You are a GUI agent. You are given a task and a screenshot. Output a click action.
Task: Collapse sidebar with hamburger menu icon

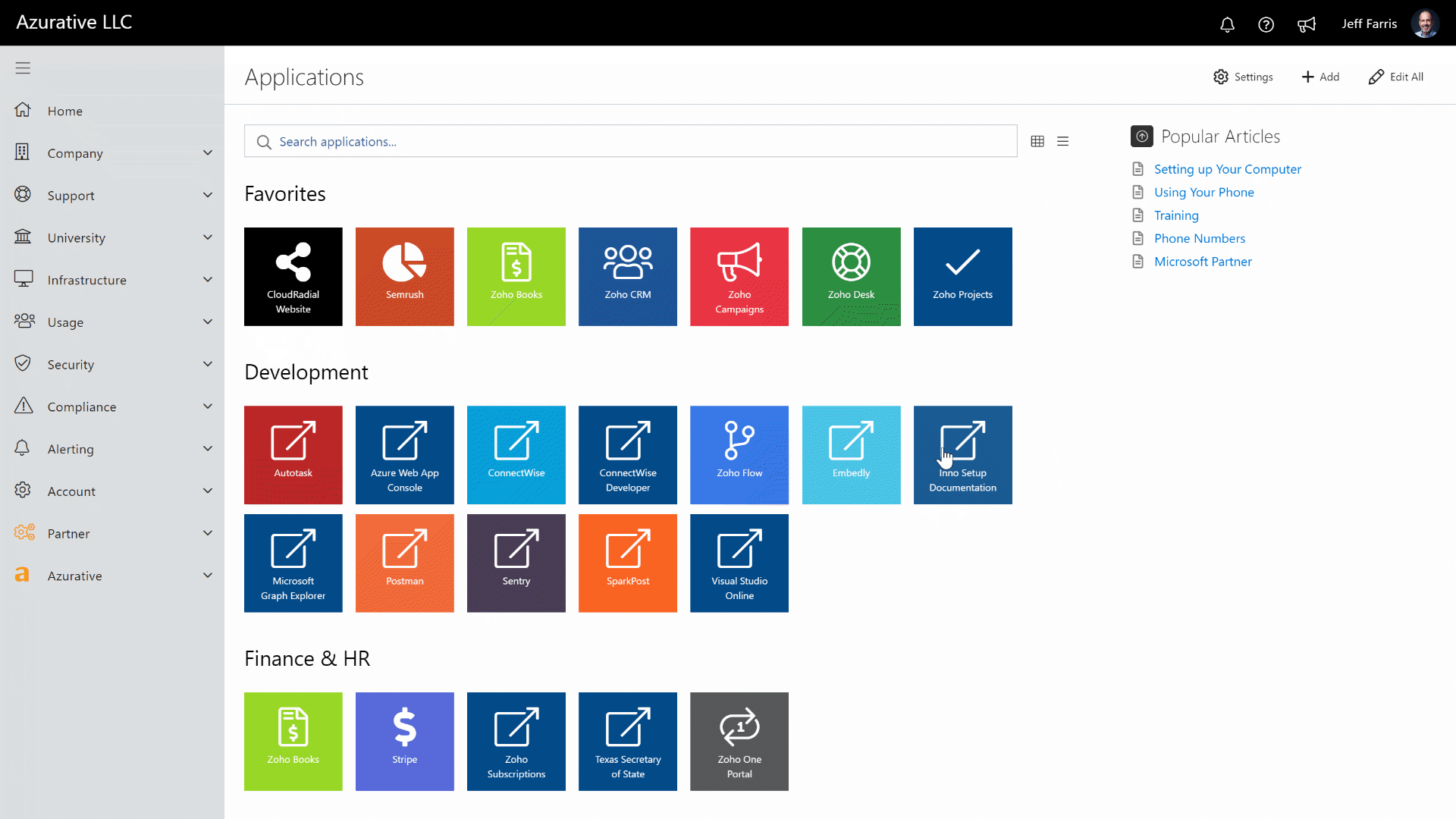point(23,68)
